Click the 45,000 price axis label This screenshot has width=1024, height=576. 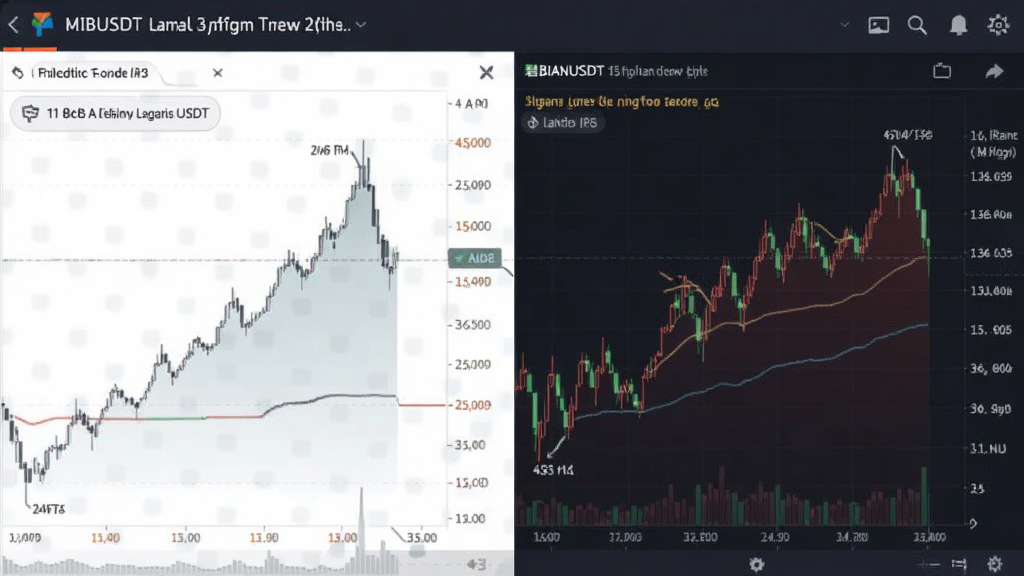point(472,143)
